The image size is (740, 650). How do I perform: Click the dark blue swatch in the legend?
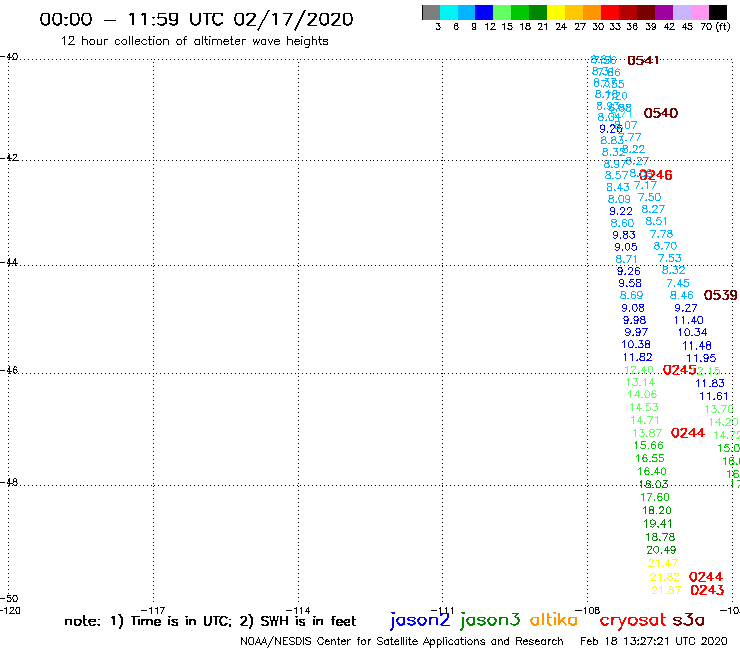coord(485,12)
